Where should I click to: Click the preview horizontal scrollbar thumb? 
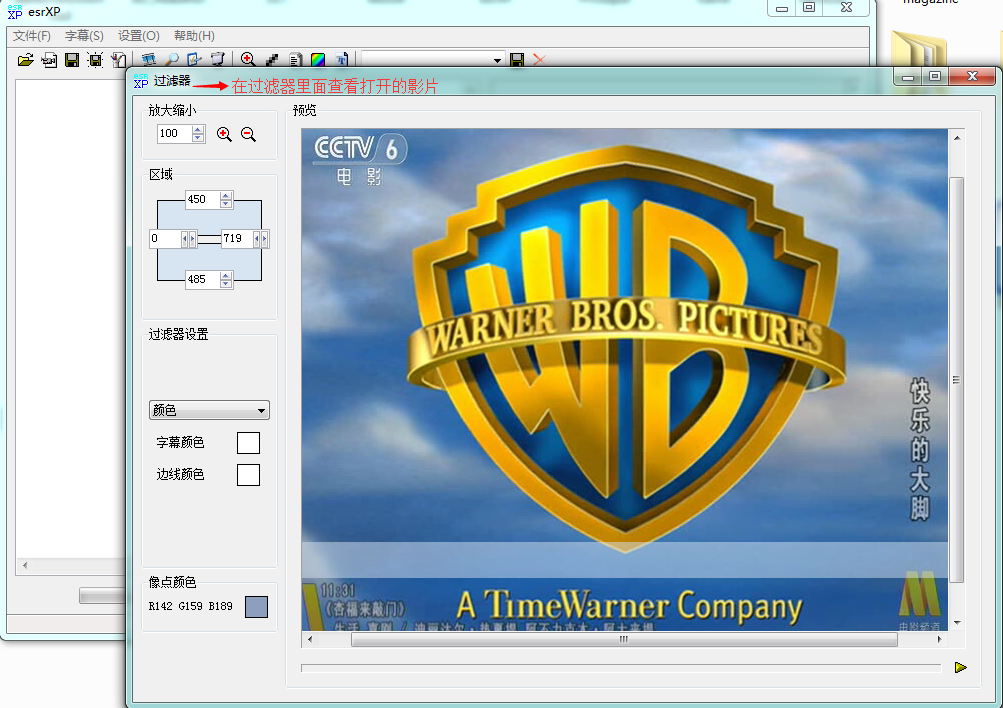point(624,639)
